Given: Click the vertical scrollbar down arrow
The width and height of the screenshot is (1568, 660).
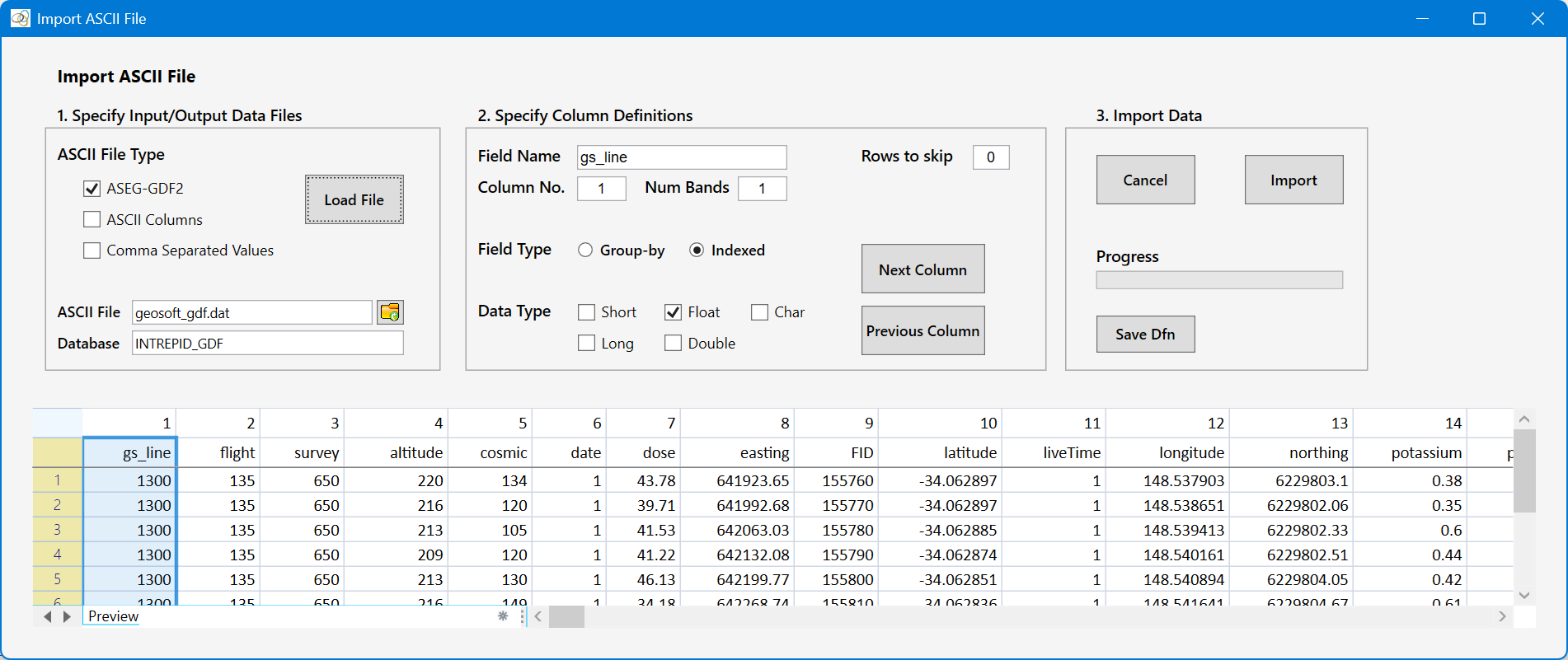Looking at the screenshot, I should point(1524,595).
